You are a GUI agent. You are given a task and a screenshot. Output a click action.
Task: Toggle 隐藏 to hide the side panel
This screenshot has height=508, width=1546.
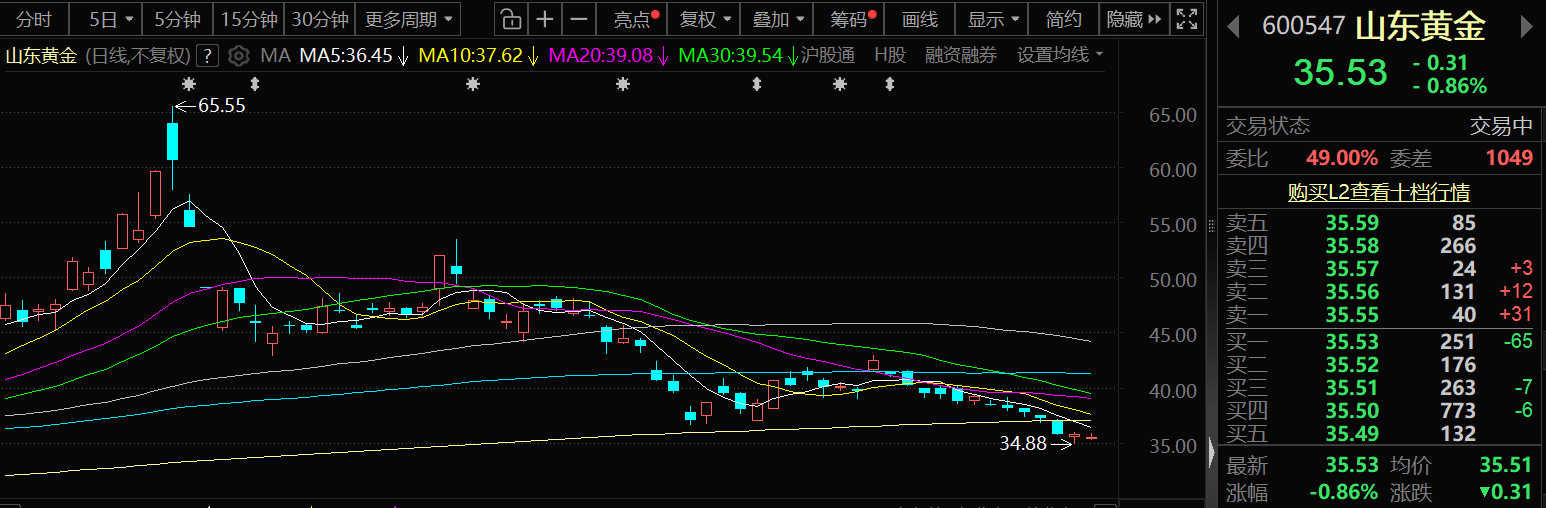(x=1134, y=19)
